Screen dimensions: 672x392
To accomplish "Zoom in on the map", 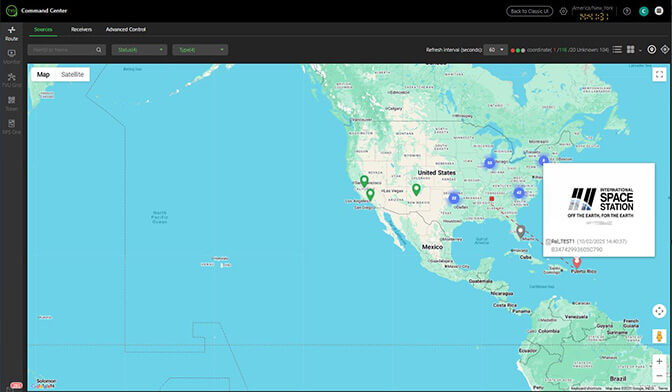I will [659, 362].
